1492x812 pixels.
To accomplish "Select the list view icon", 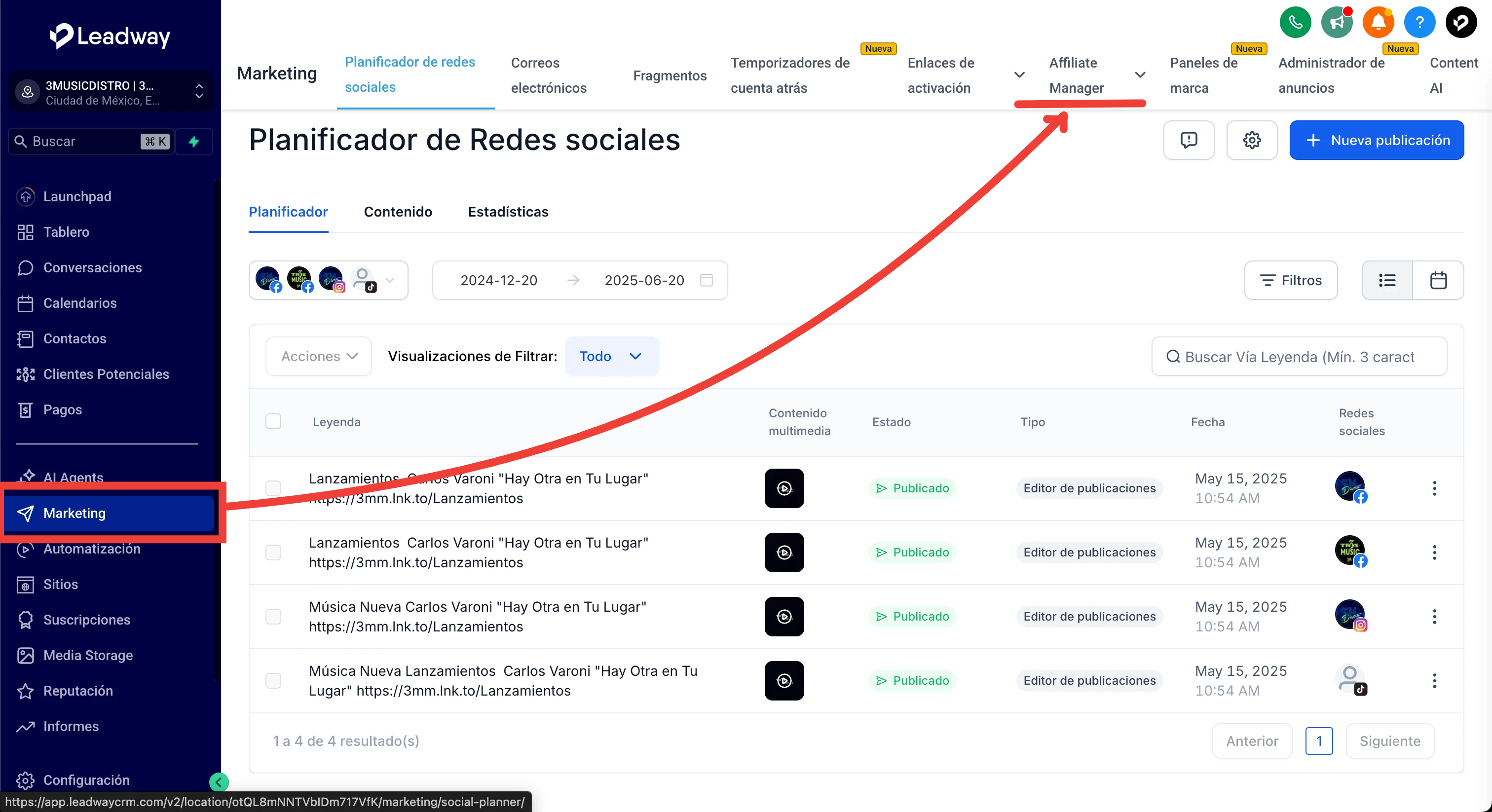I will tap(1386, 280).
